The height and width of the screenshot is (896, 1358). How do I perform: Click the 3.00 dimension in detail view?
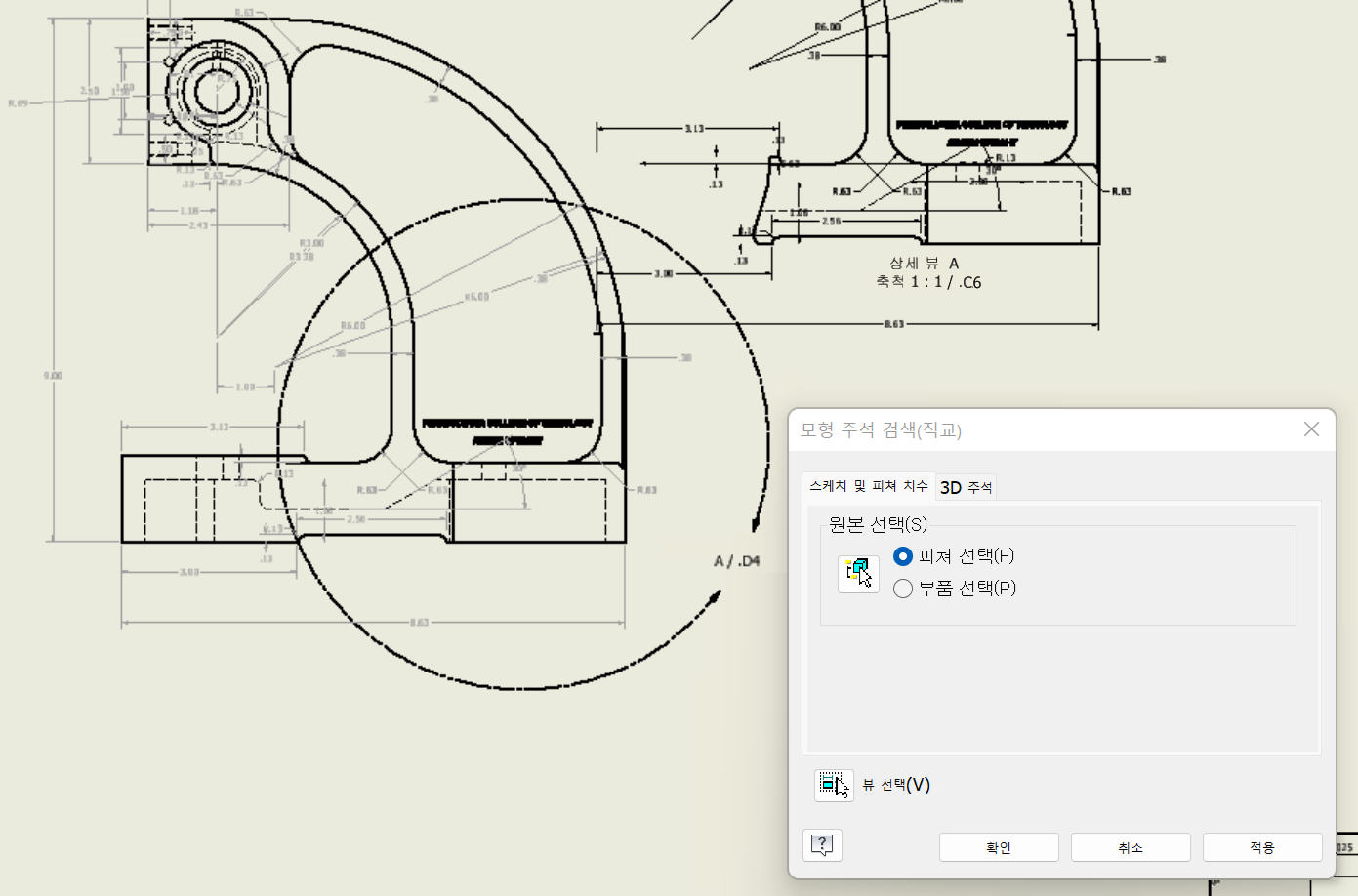pyautogui.click(x=664, y=274)
